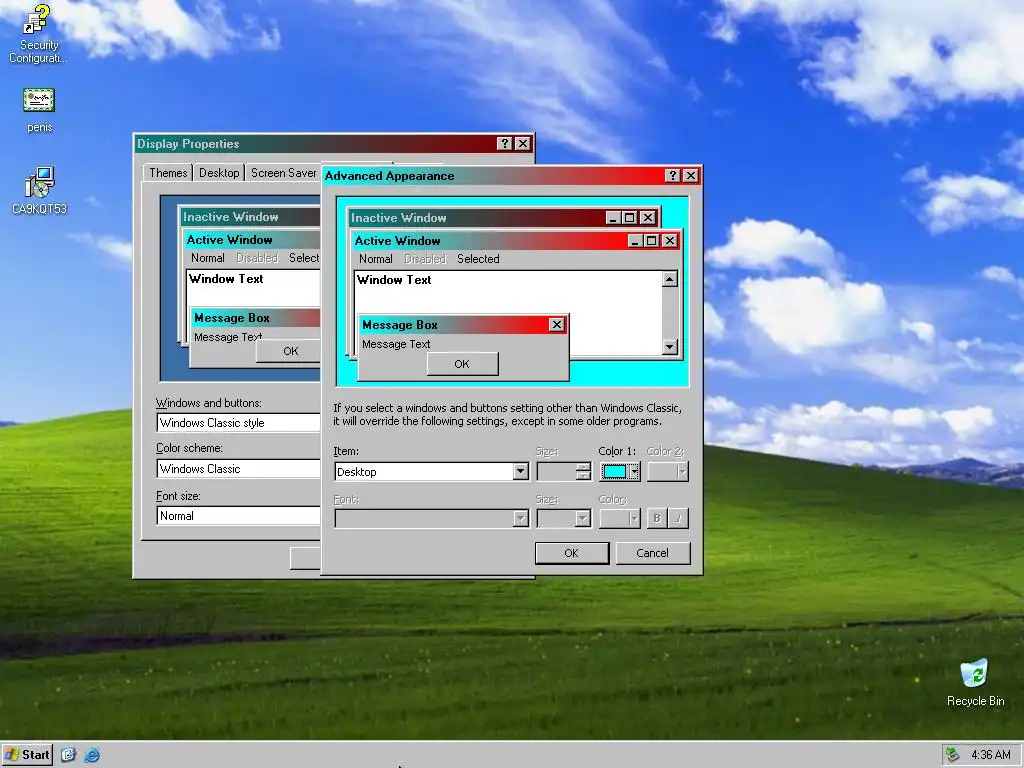
Task: Click the Inactive Window preview minimize button
Action: (613, 217)
